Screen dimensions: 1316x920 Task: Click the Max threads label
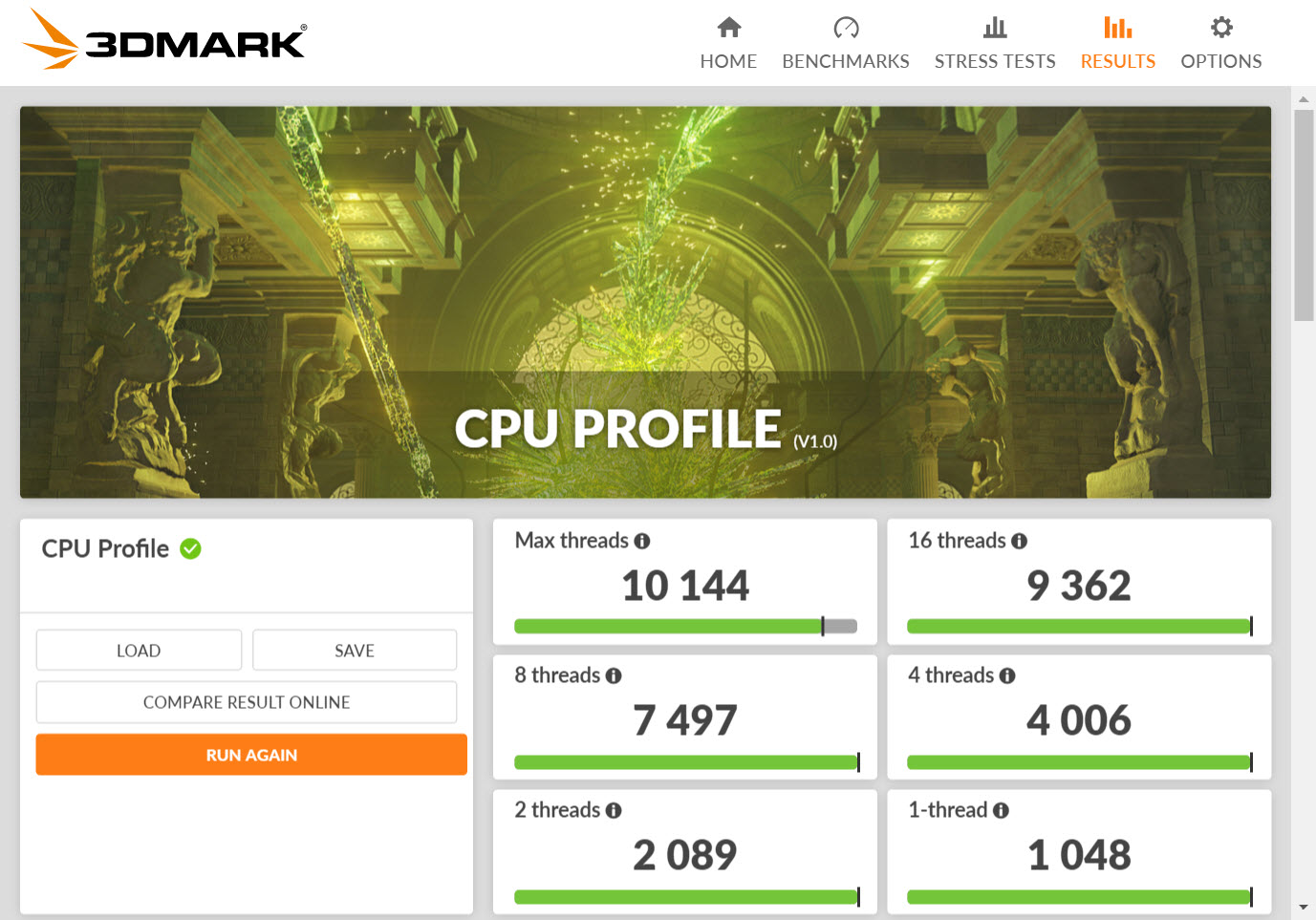(572, 541)
